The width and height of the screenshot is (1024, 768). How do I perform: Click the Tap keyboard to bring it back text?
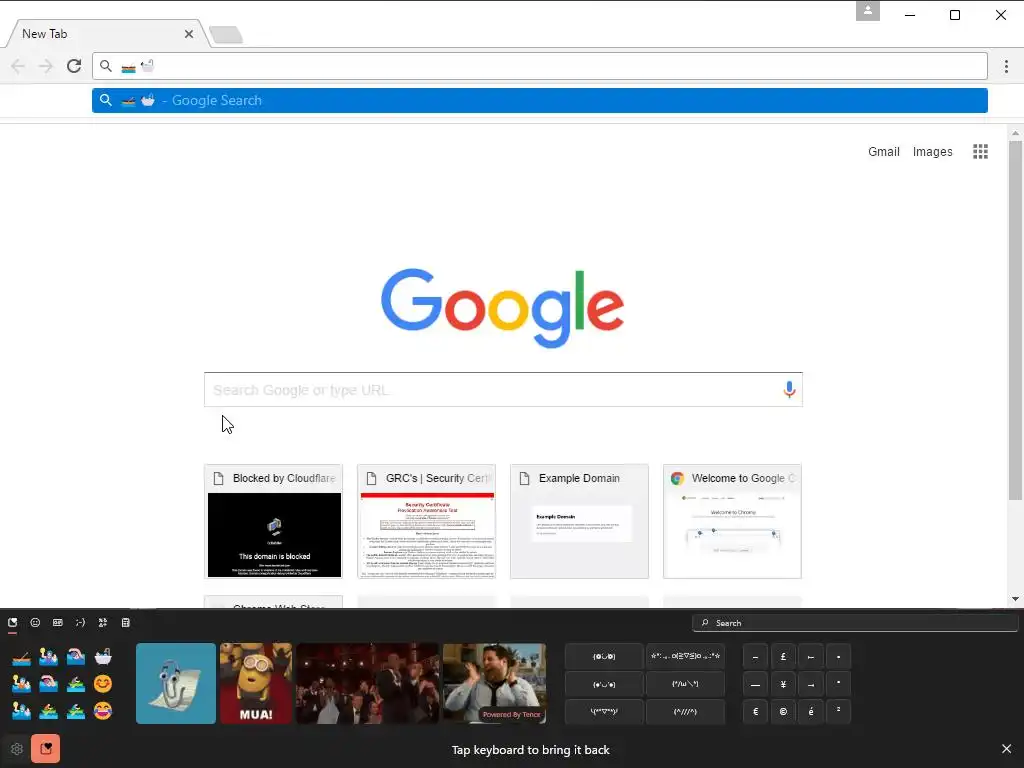click(x=530, y=750)
